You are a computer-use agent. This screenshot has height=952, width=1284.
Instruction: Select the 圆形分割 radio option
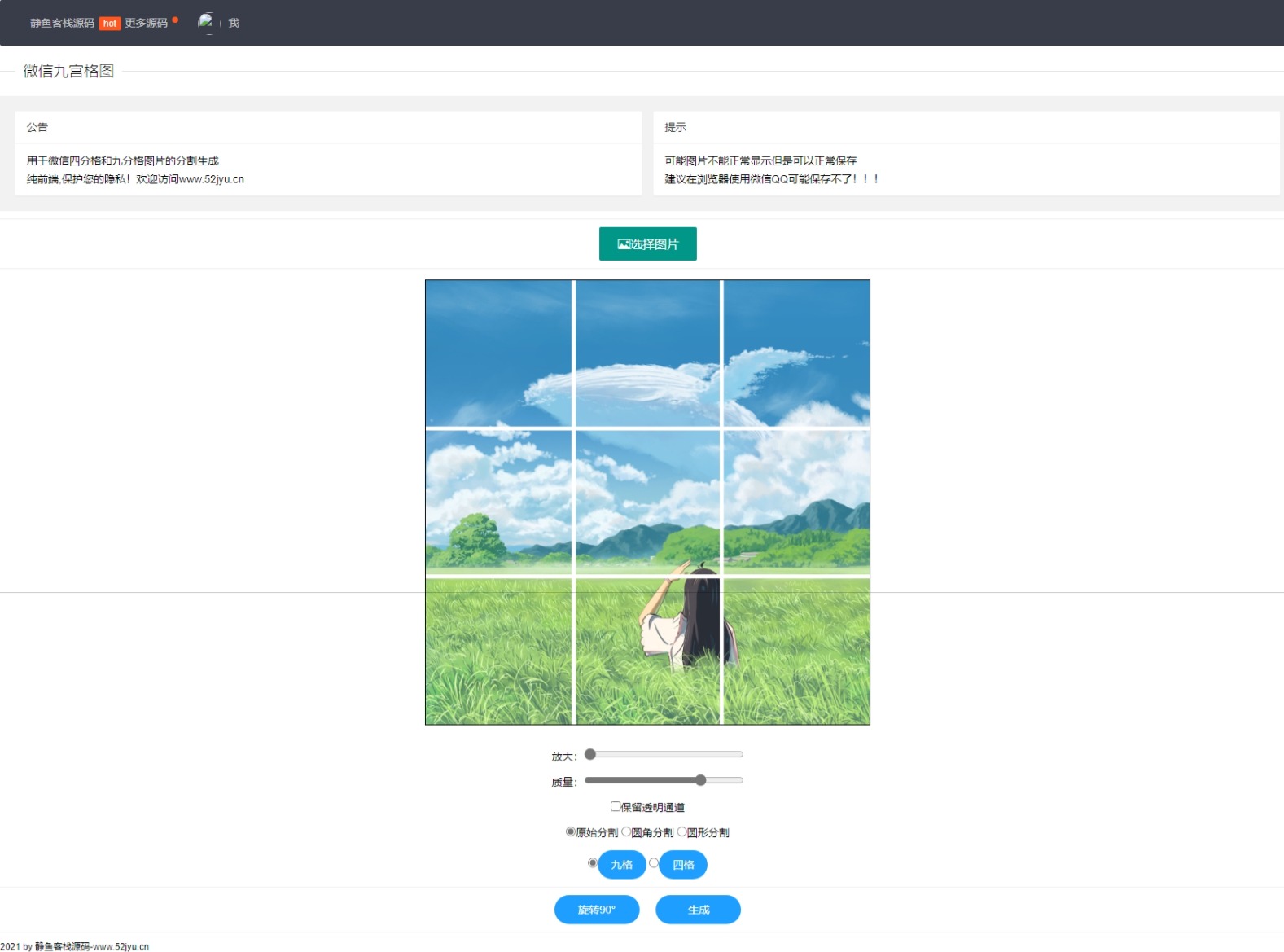click(x=682, y=831)
